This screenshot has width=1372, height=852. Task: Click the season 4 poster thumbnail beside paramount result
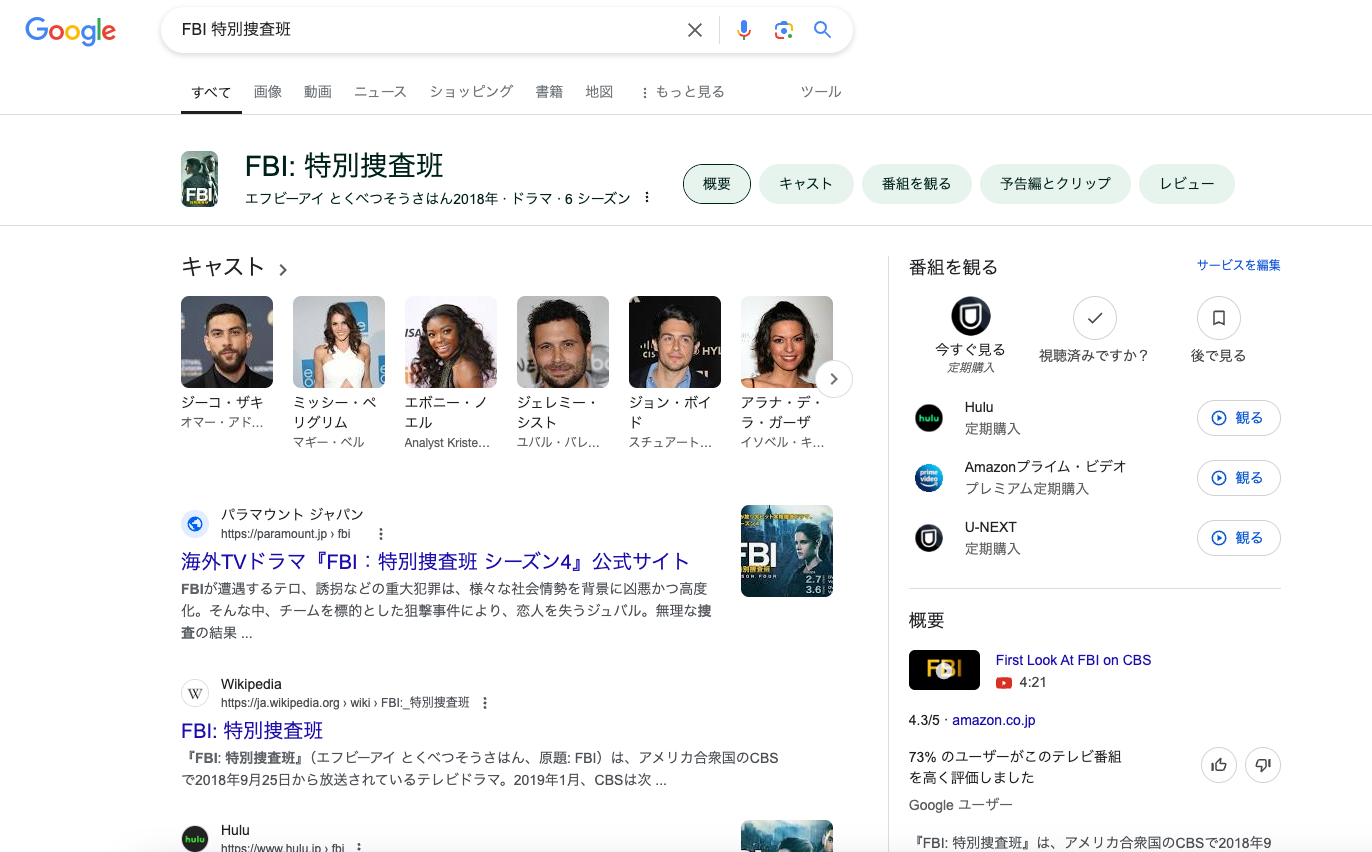coord(787,551)
